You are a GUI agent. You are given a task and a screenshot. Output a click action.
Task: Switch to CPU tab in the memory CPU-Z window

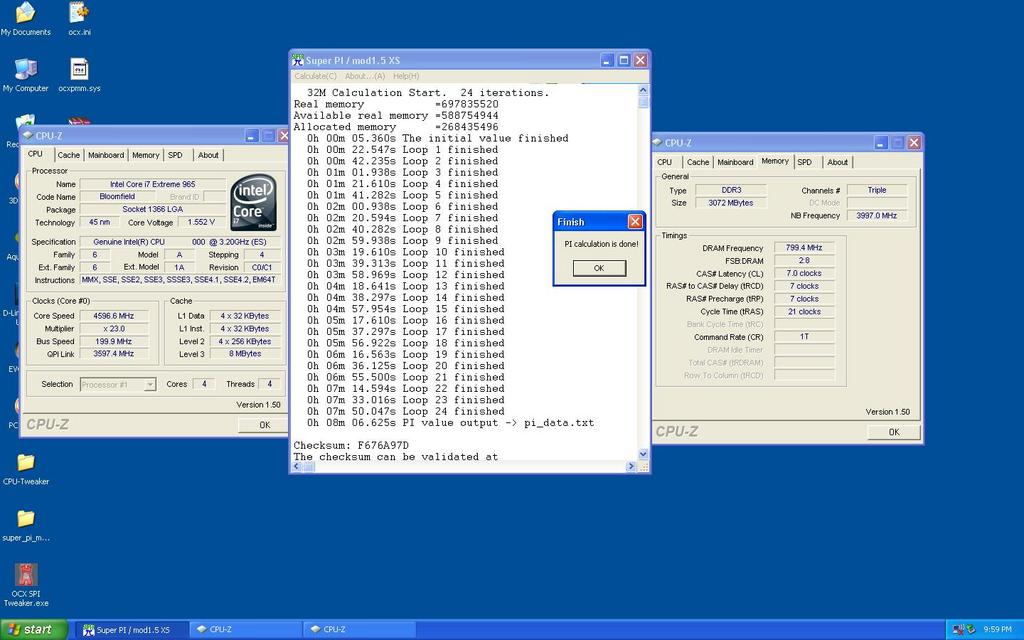[665, 162]
